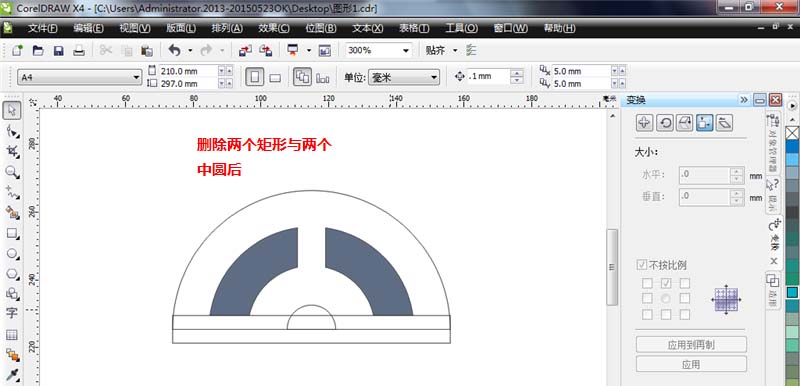Switch to Scale and Mirror transform mode
The width and height of the screenshot is (800, 386).
point(685,123)
